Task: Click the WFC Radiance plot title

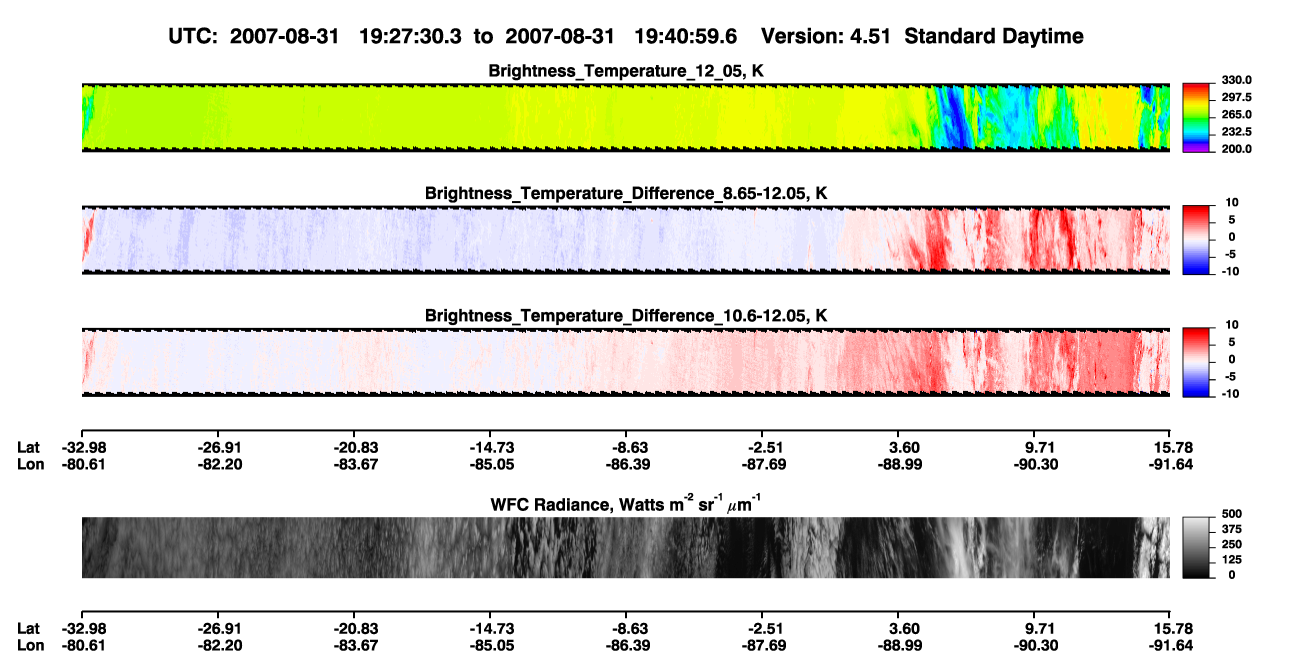Action: [626, 504]
